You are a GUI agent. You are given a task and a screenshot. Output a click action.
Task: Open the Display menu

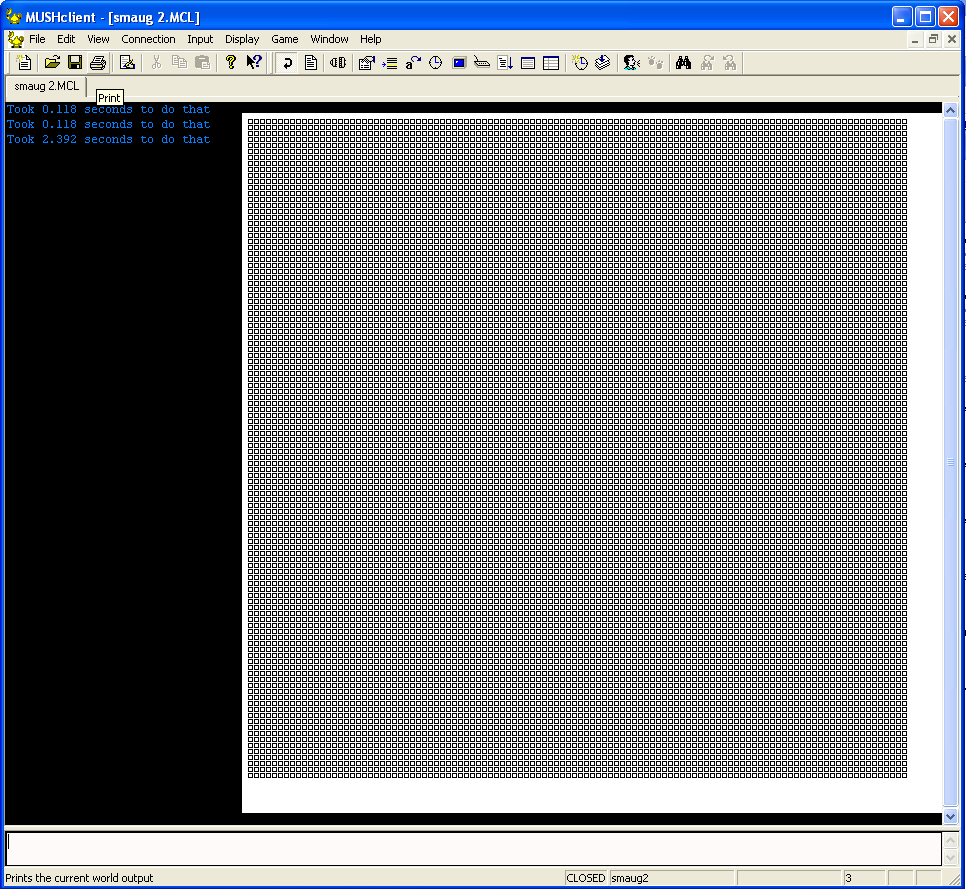pos(242,39)
